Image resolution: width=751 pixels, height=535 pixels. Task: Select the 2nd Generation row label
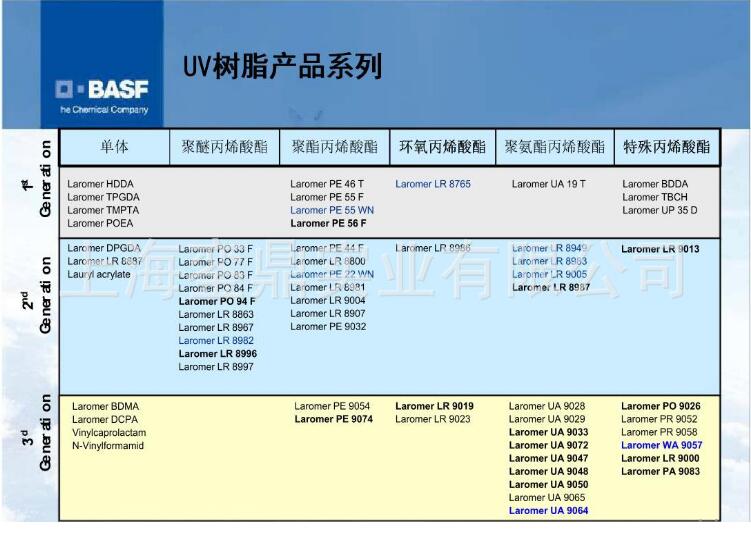coord(38,296)
